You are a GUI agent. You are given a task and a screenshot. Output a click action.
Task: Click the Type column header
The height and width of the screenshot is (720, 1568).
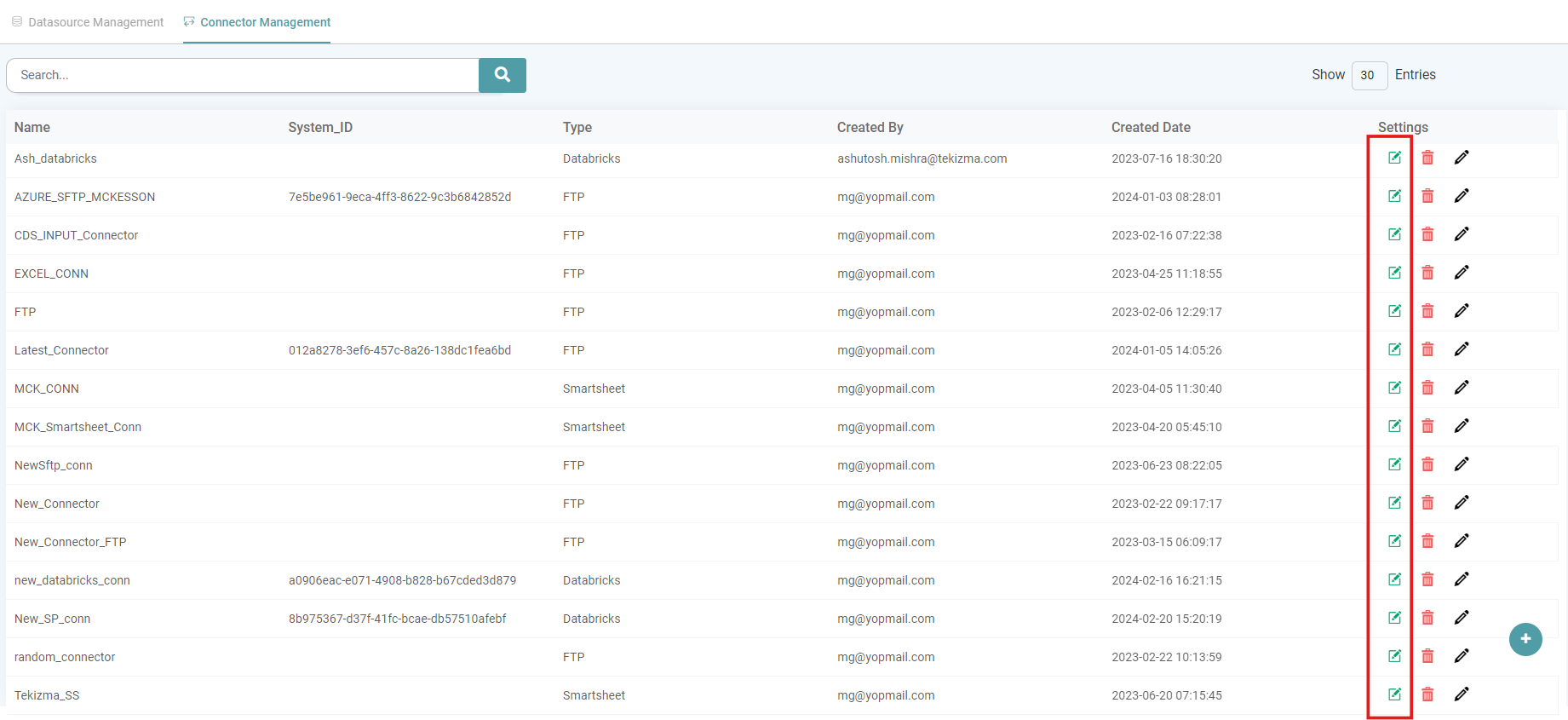pos(577,127)
